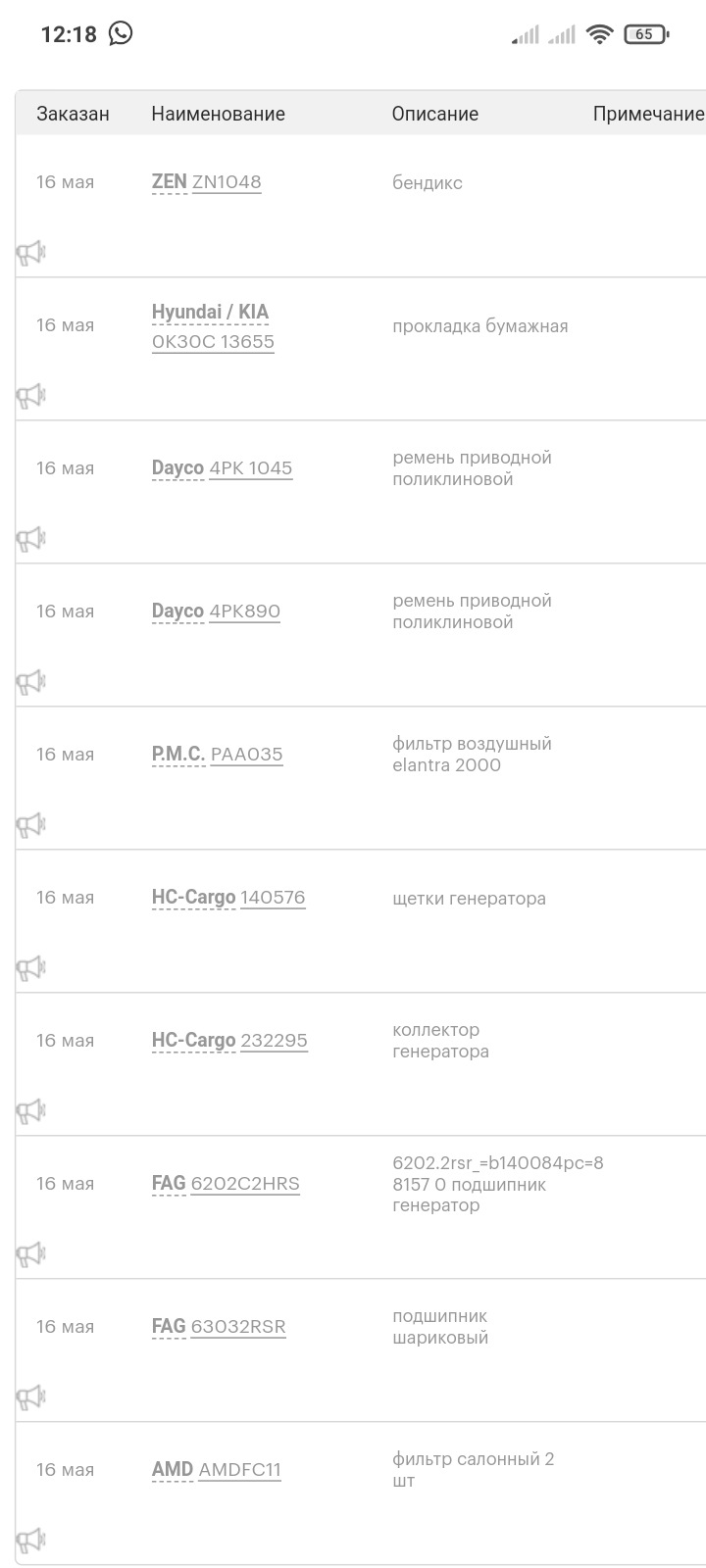Click megaphone icon in ZEN ZN1048 row
The image size is (706, 1568).
31,254
